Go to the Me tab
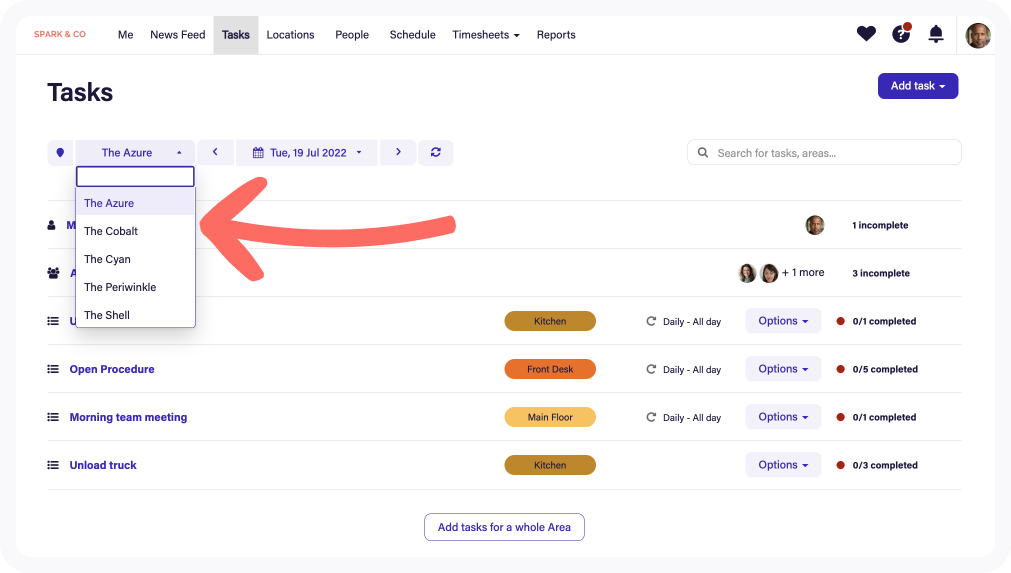 click(125, 35)
